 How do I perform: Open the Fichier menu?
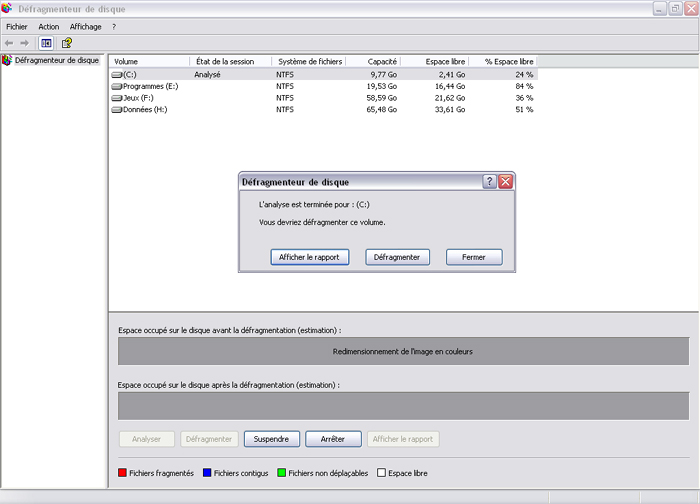[x=17, y=27]
